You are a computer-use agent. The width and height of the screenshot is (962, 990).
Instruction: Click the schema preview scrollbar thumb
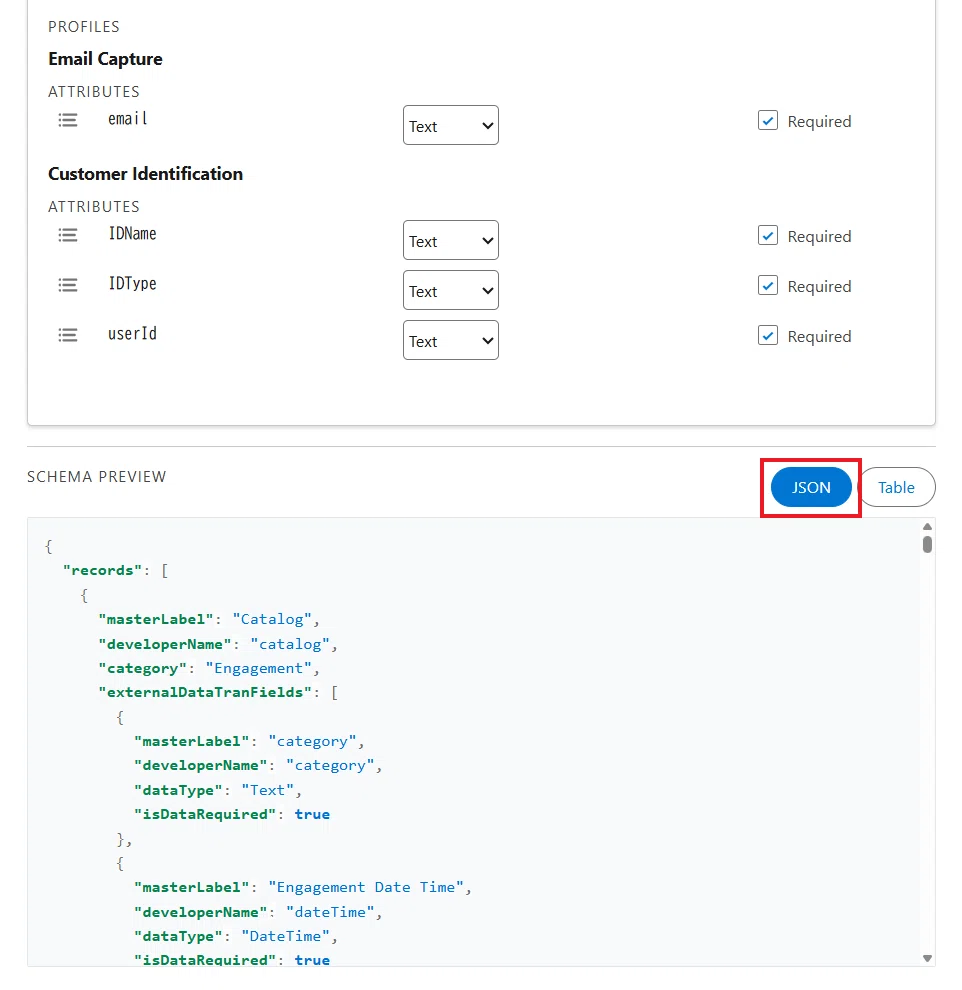927,544
